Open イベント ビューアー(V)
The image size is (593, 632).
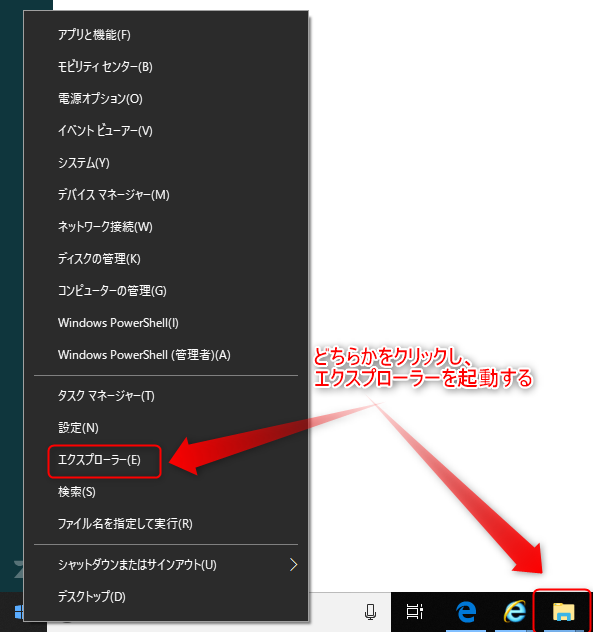[x=166, y=131]
